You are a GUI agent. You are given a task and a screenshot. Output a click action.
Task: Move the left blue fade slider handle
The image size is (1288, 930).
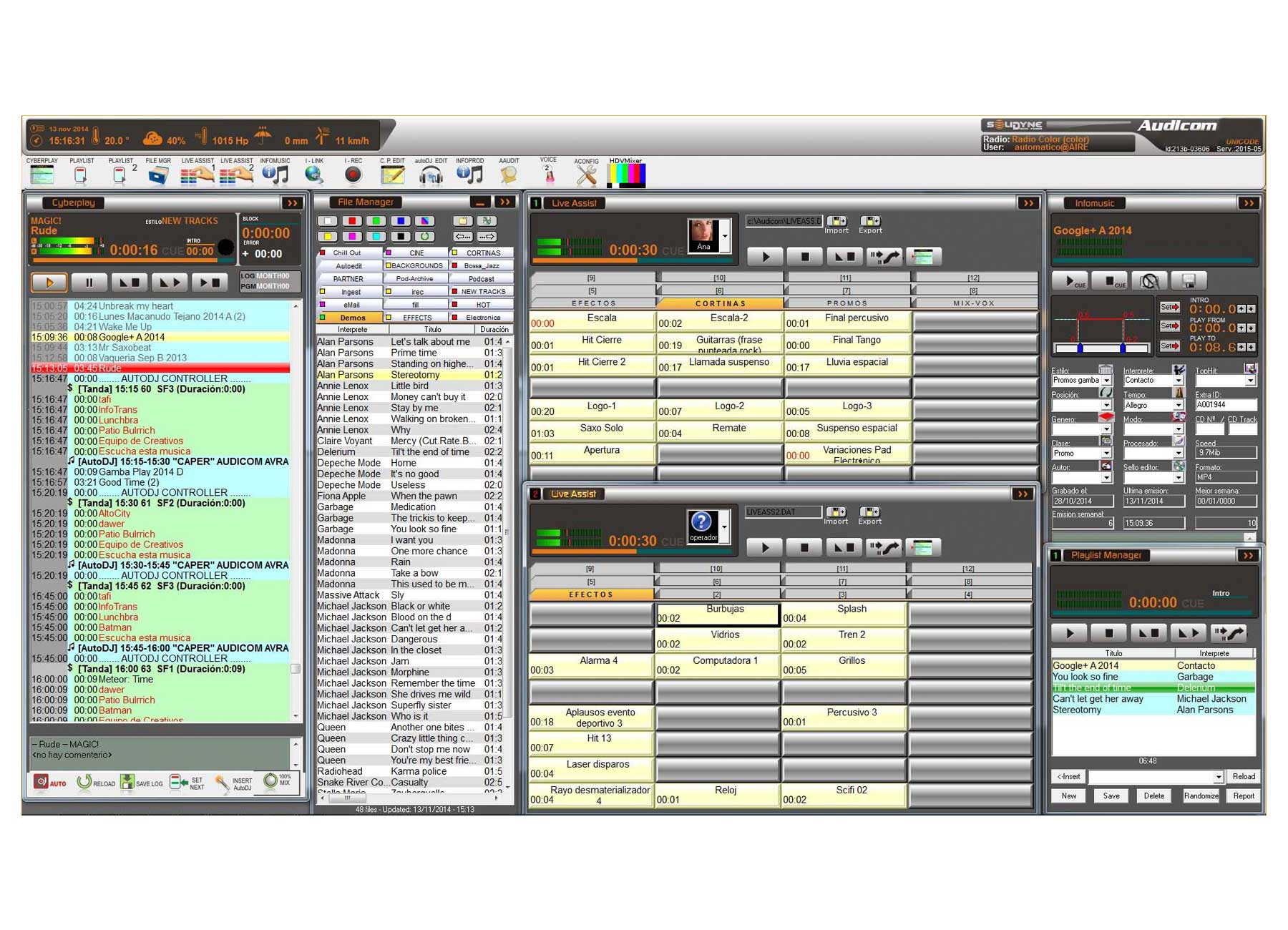click(1080, 348)
